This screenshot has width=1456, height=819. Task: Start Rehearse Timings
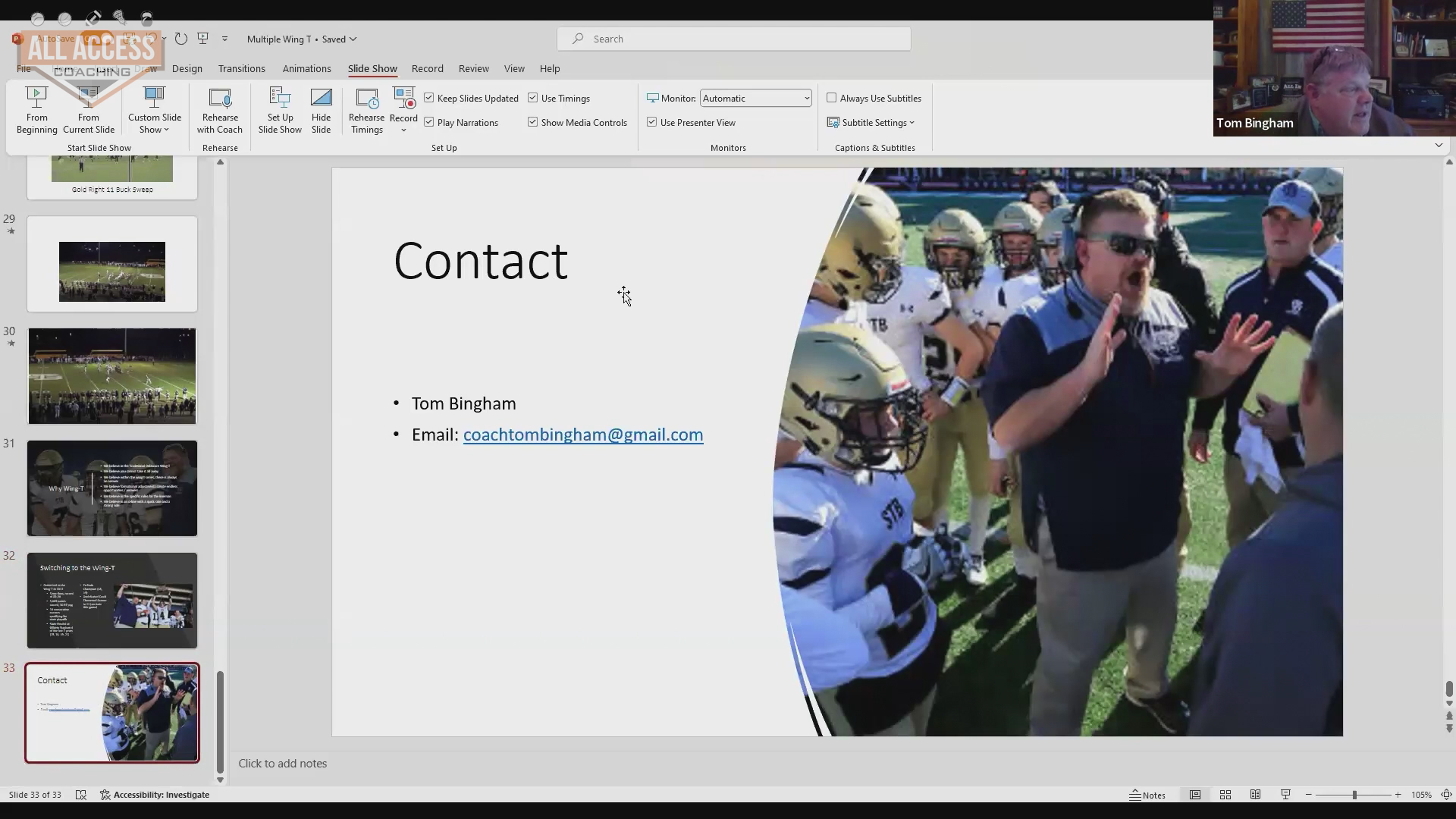tap(366, 111)
